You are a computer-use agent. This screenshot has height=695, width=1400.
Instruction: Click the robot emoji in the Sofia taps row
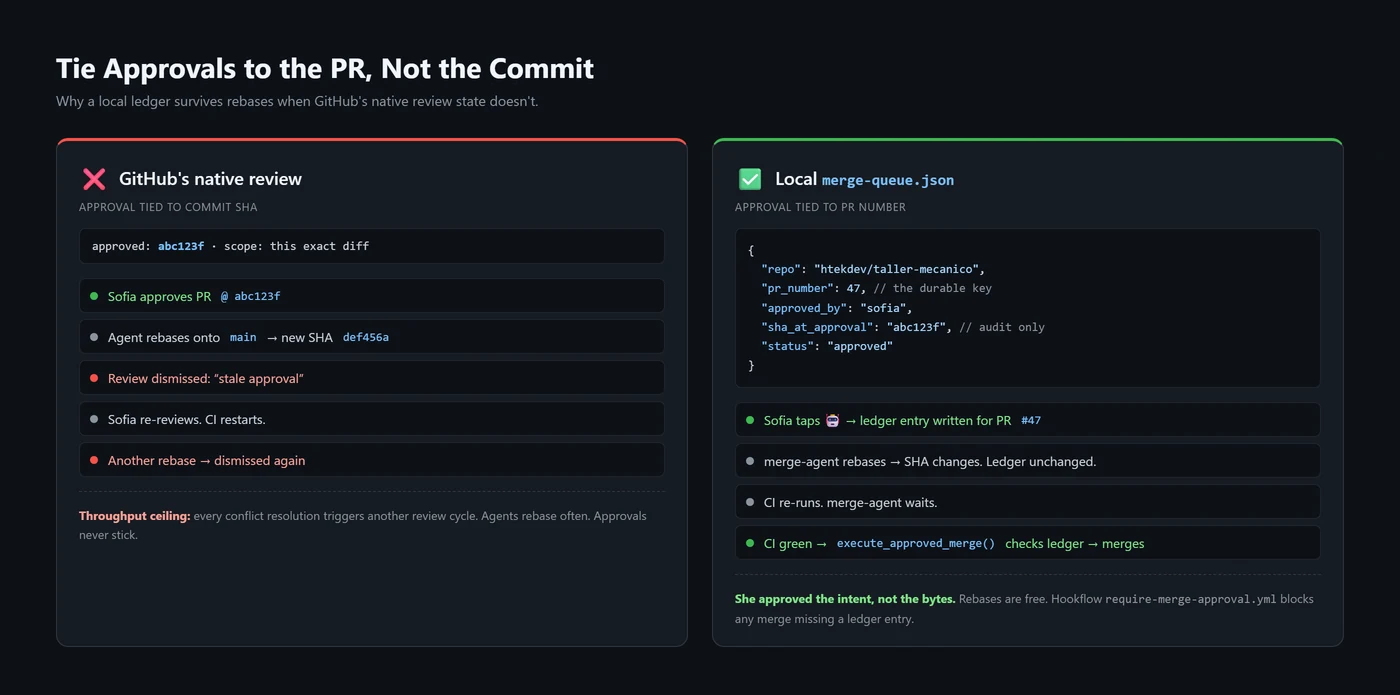point(832,420)
